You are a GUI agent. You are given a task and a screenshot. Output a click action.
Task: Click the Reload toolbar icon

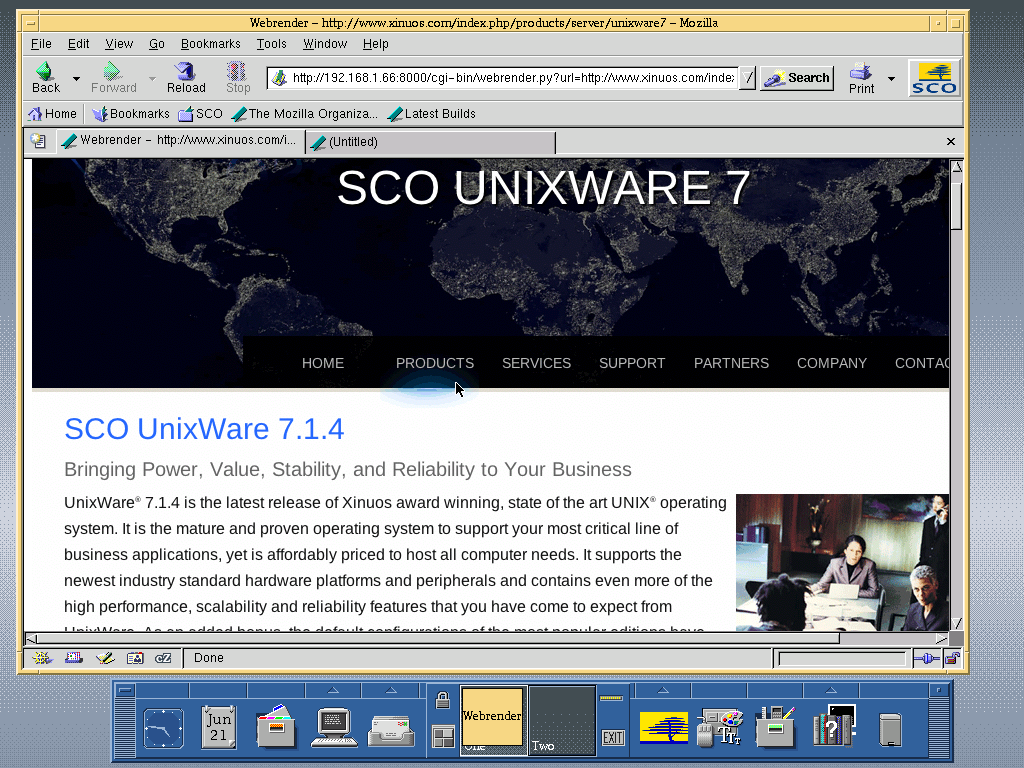click(185, 77)
